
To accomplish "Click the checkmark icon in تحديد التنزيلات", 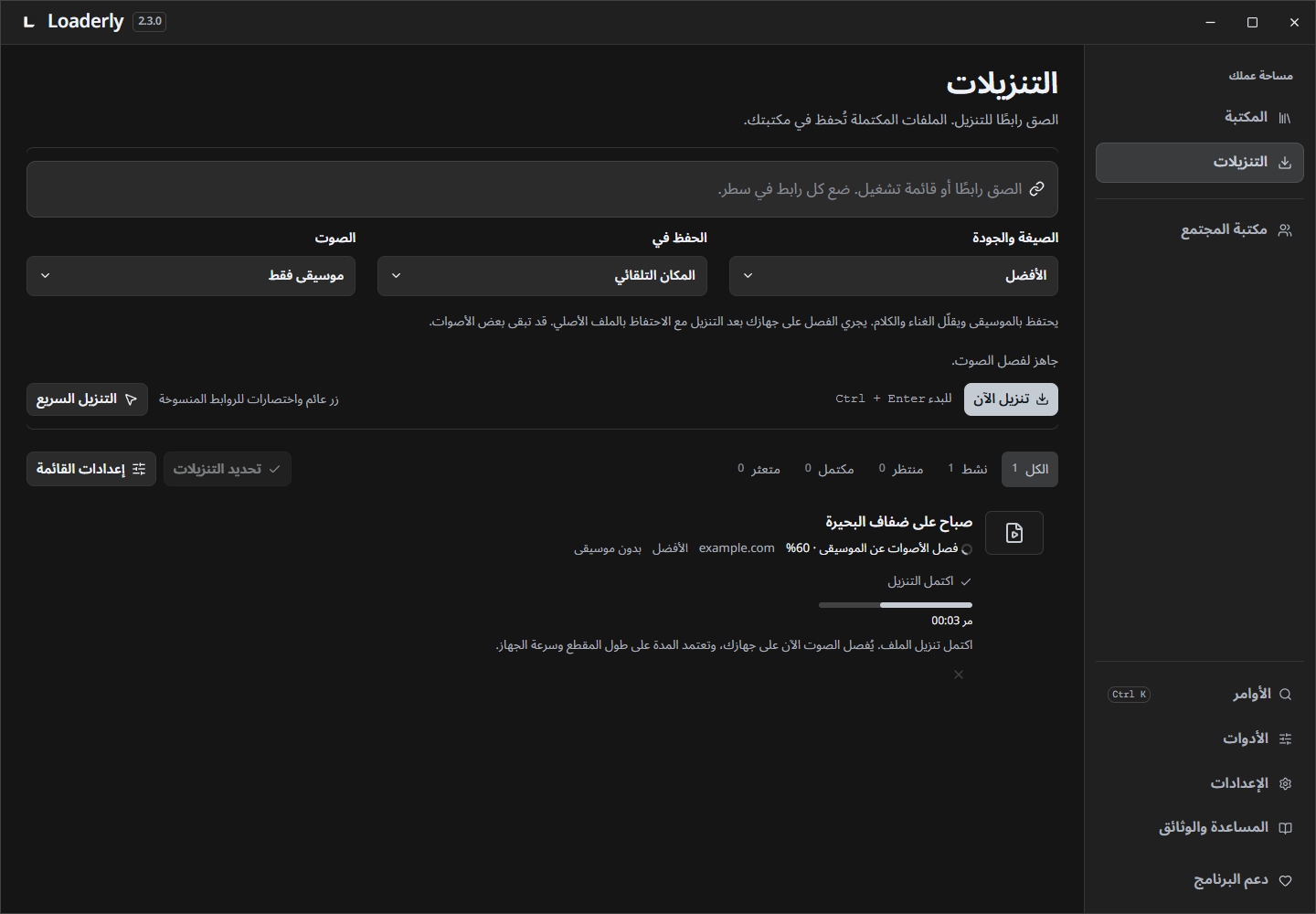I will [x=274, y=469].
